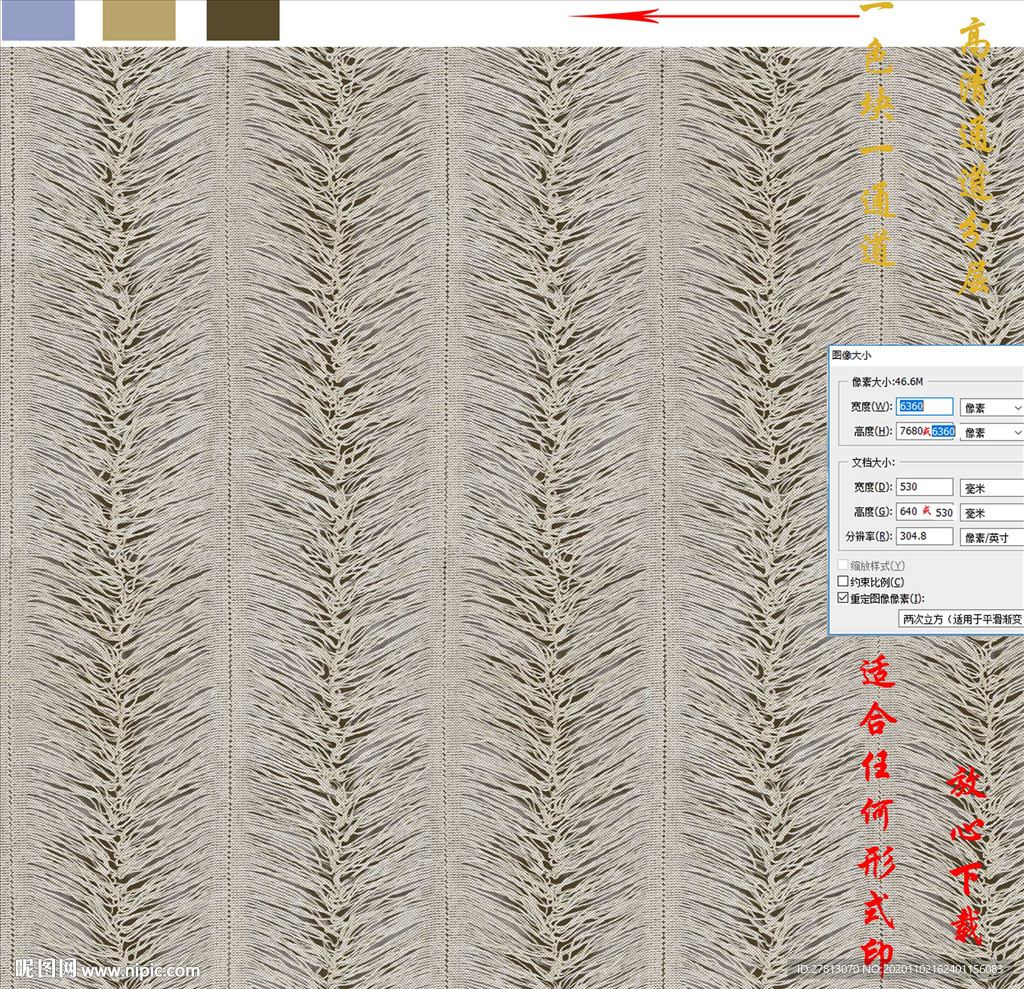Pick the dark brown color swatch

(x=243, y=20)
